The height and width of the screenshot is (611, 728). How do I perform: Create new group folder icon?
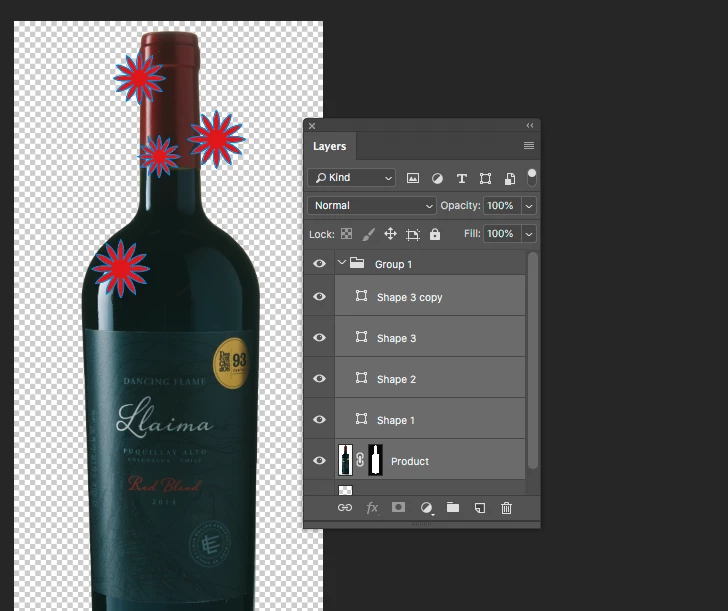(x=453, y=507)
